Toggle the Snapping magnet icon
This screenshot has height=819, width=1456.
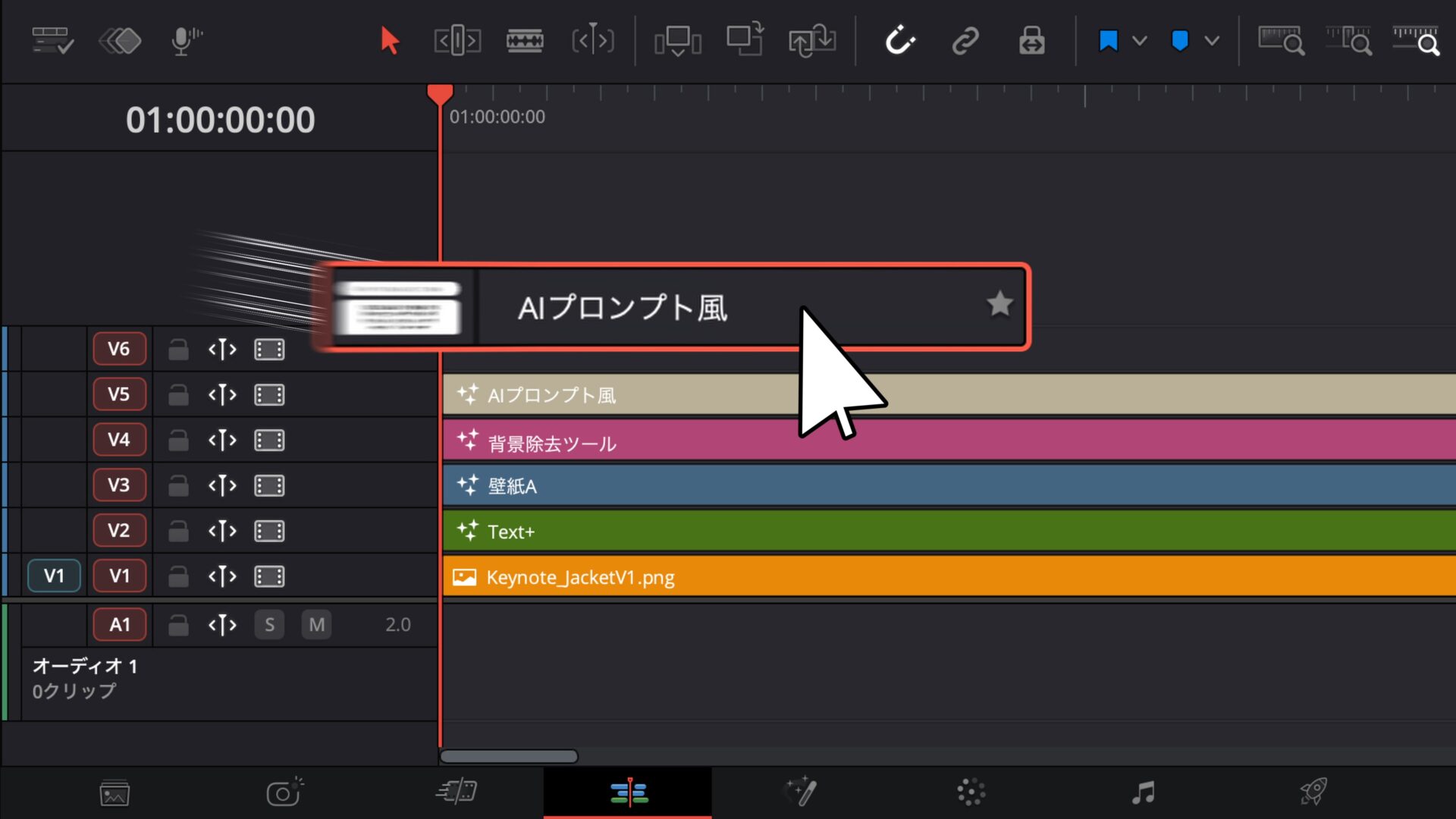point(899,41)
